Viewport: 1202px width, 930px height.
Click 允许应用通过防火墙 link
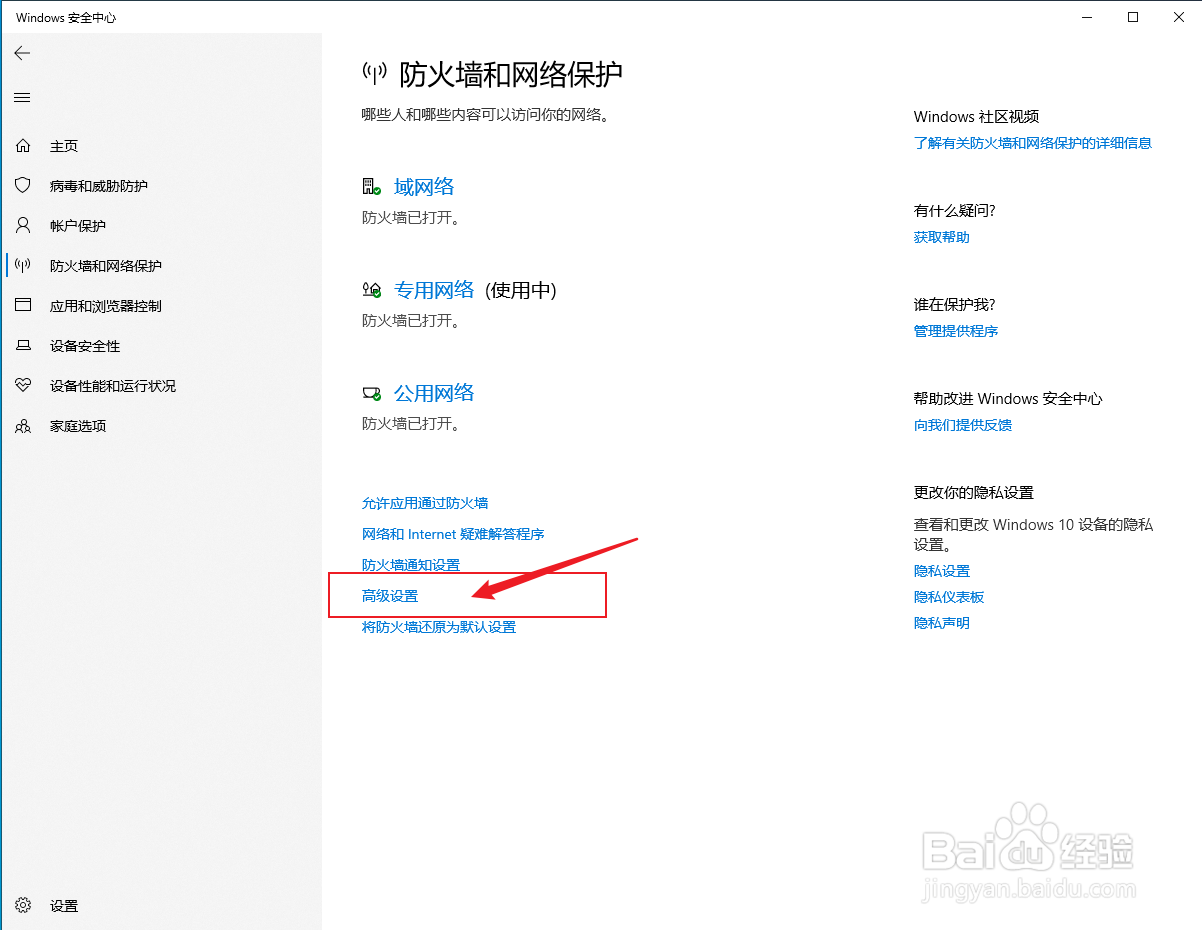pyautogui.click(x=425, y=503)
